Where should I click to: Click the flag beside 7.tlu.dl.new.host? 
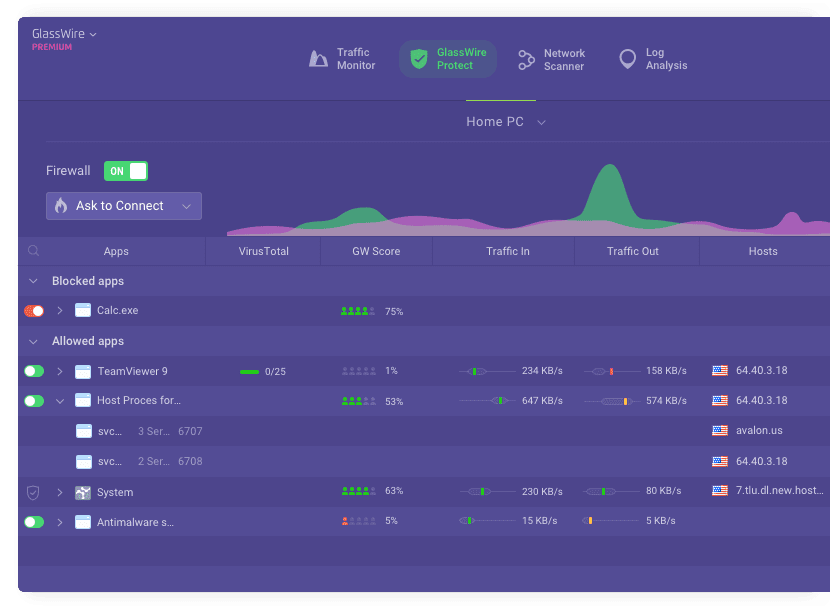720,491
